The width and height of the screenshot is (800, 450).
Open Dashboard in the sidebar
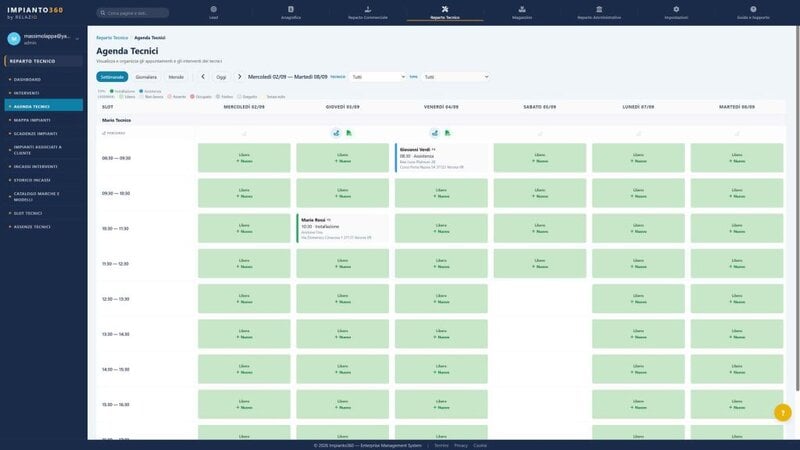43,80
